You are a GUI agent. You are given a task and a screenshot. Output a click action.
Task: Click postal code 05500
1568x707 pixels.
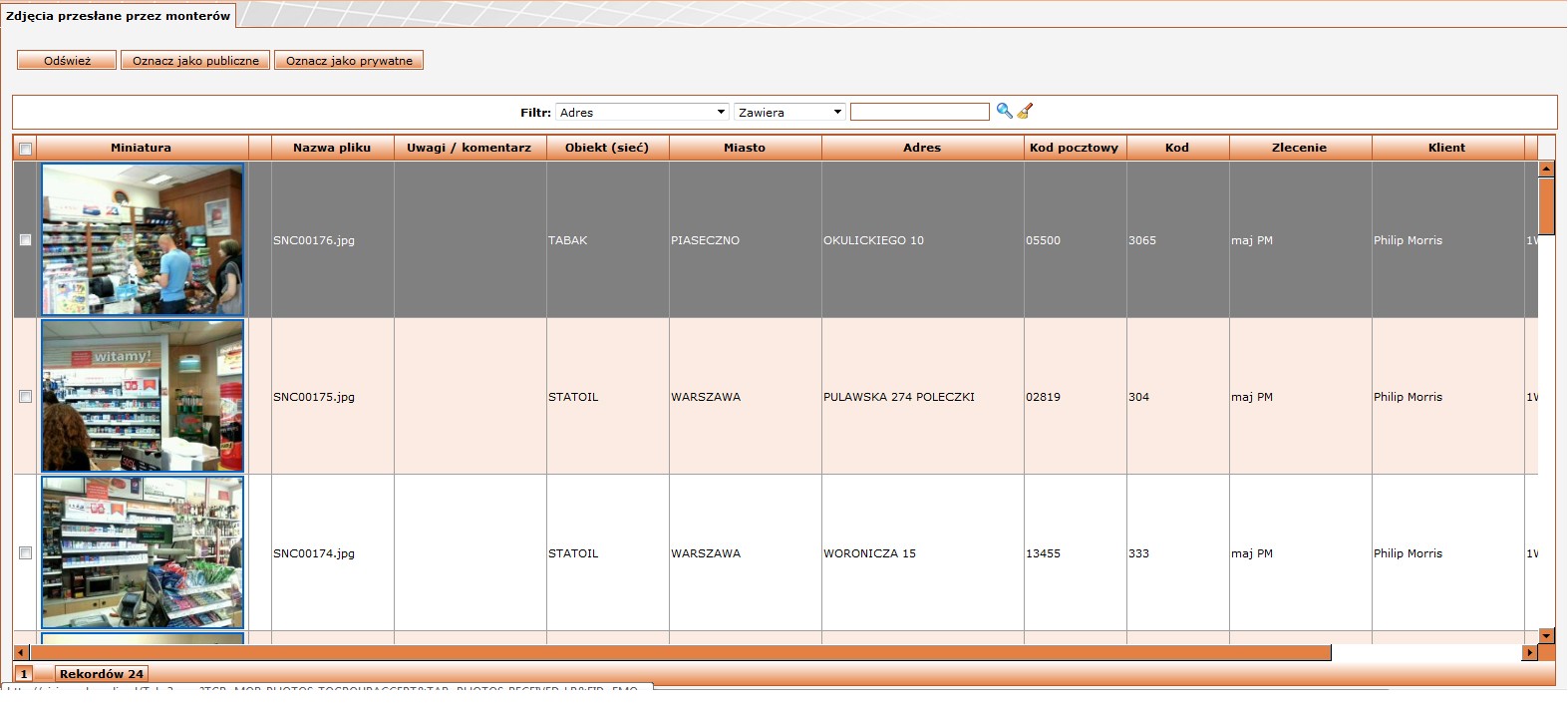coord(1043,240)
